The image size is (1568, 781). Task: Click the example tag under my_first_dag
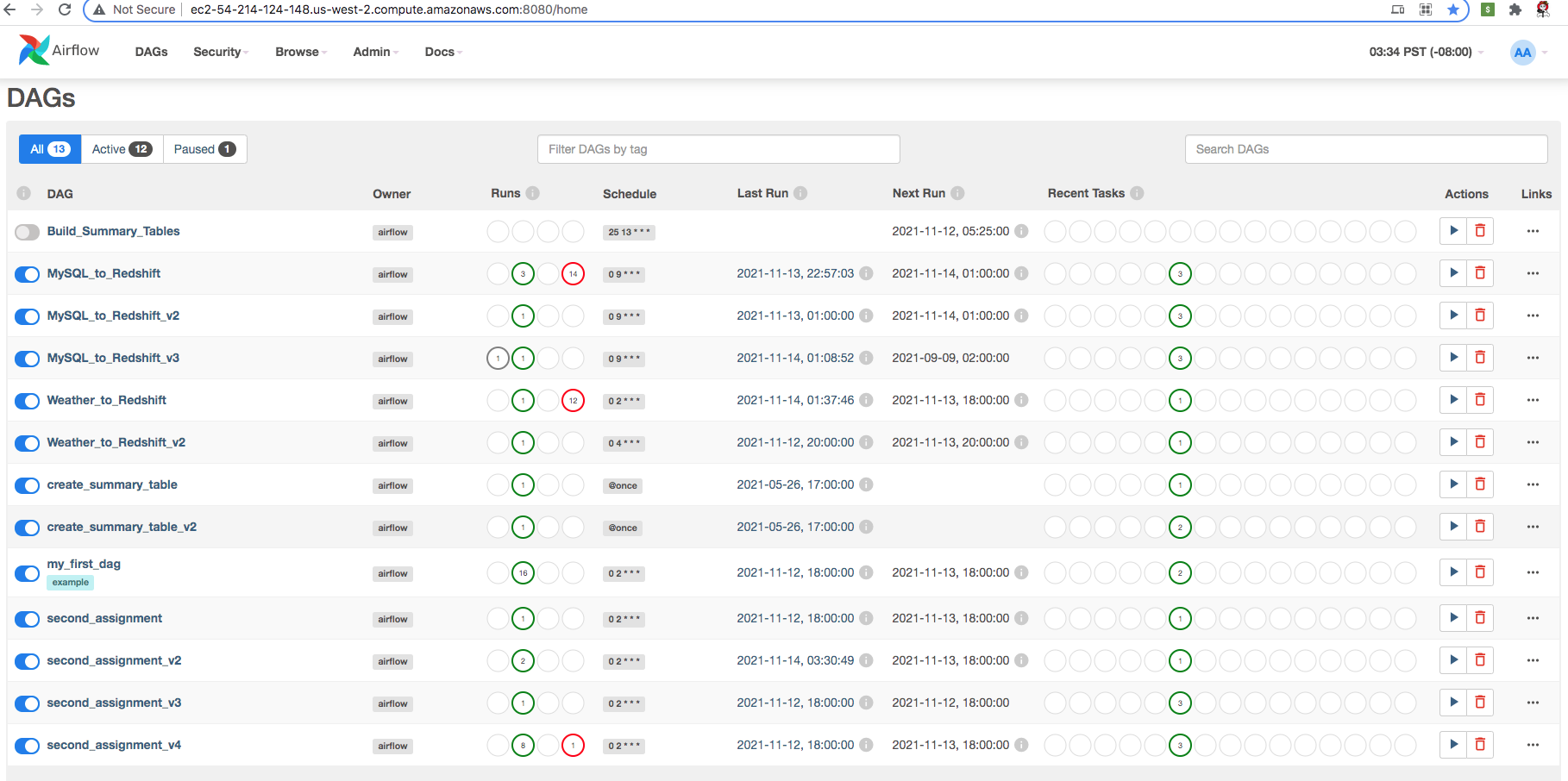coord(71,583)
